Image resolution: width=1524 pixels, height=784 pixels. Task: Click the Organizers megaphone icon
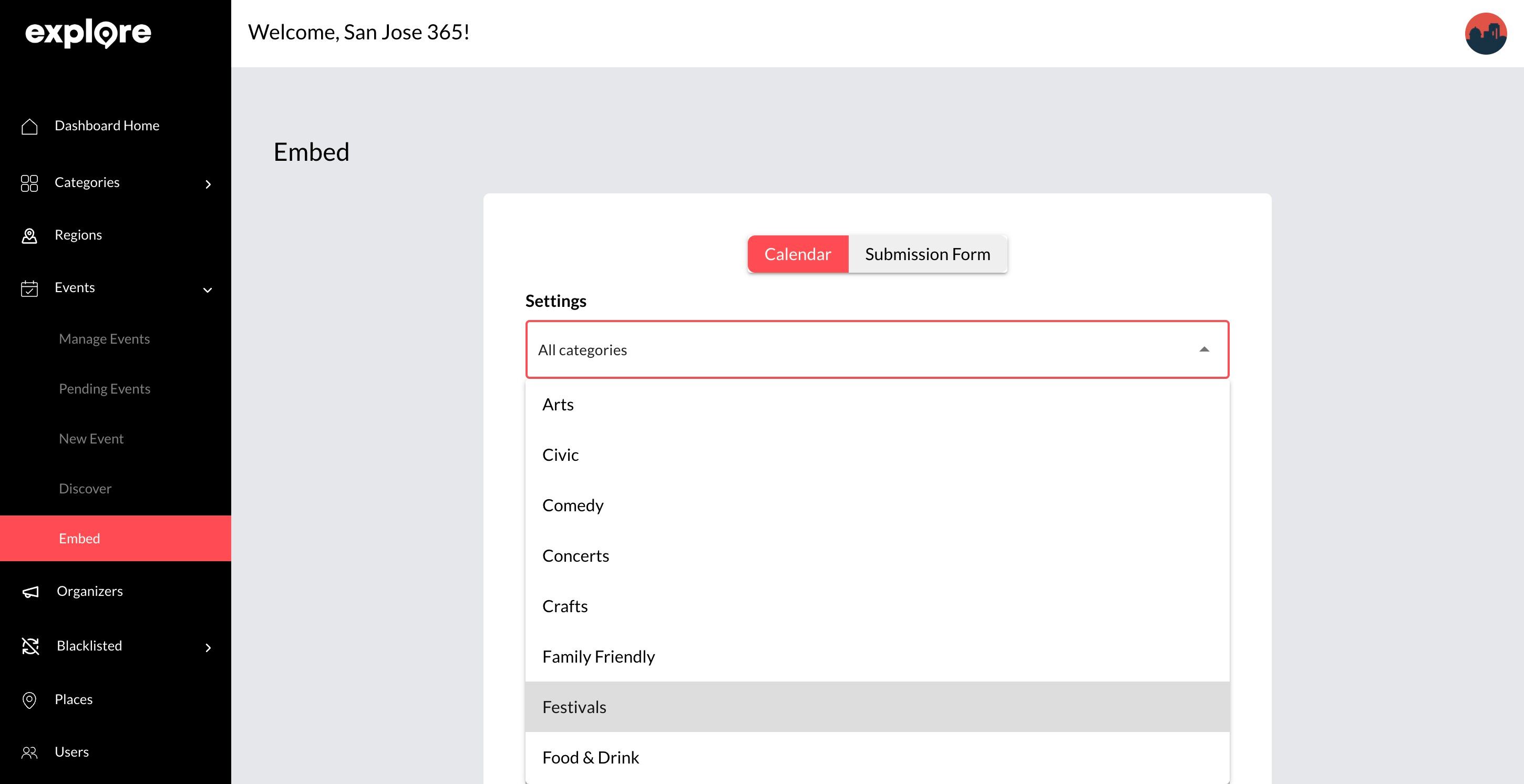pos(30,592)
